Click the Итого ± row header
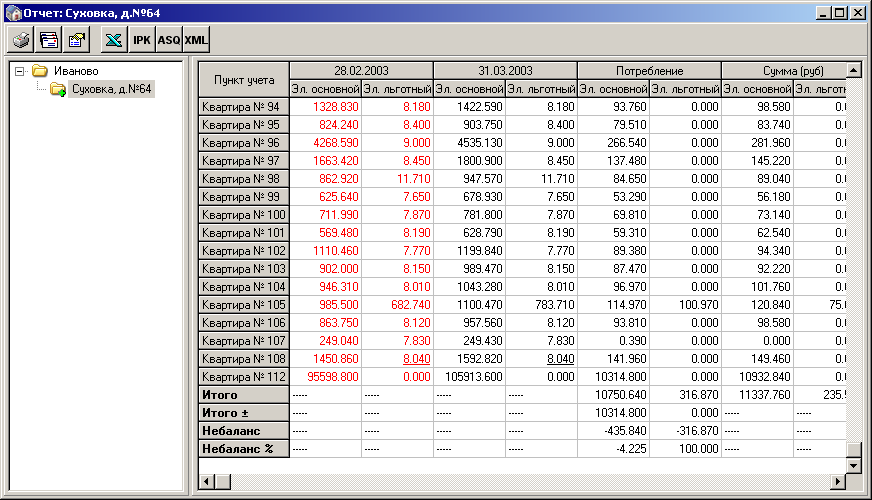 point(244,413)
